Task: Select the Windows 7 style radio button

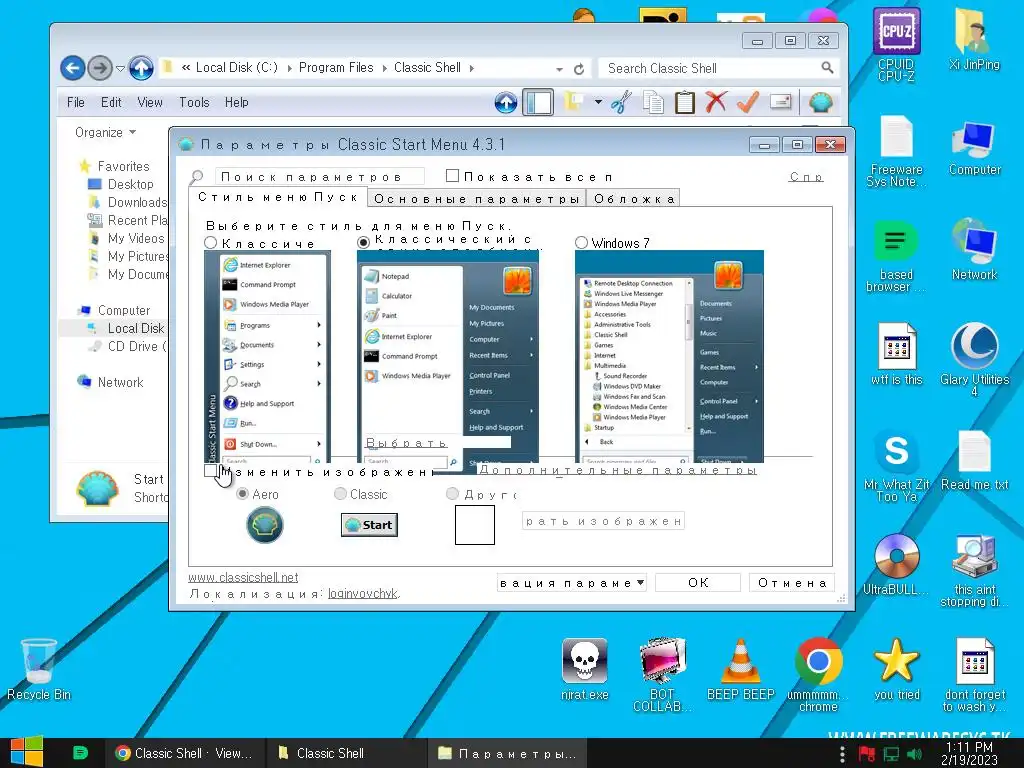Action: pos(581,243)
